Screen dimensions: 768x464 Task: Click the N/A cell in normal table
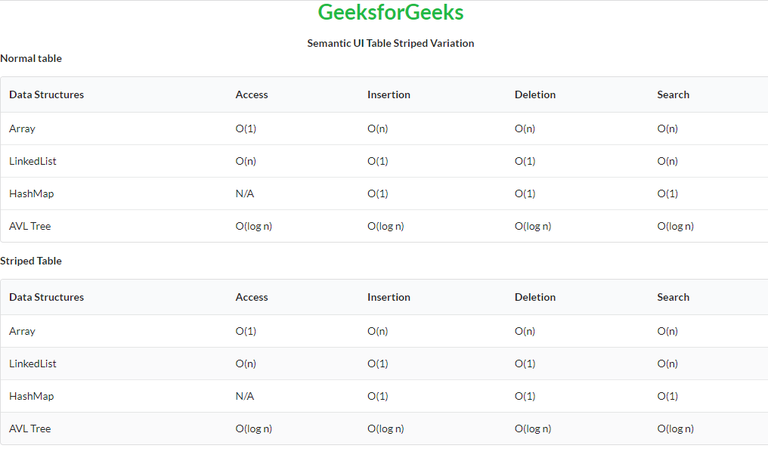tap(245, 194)
